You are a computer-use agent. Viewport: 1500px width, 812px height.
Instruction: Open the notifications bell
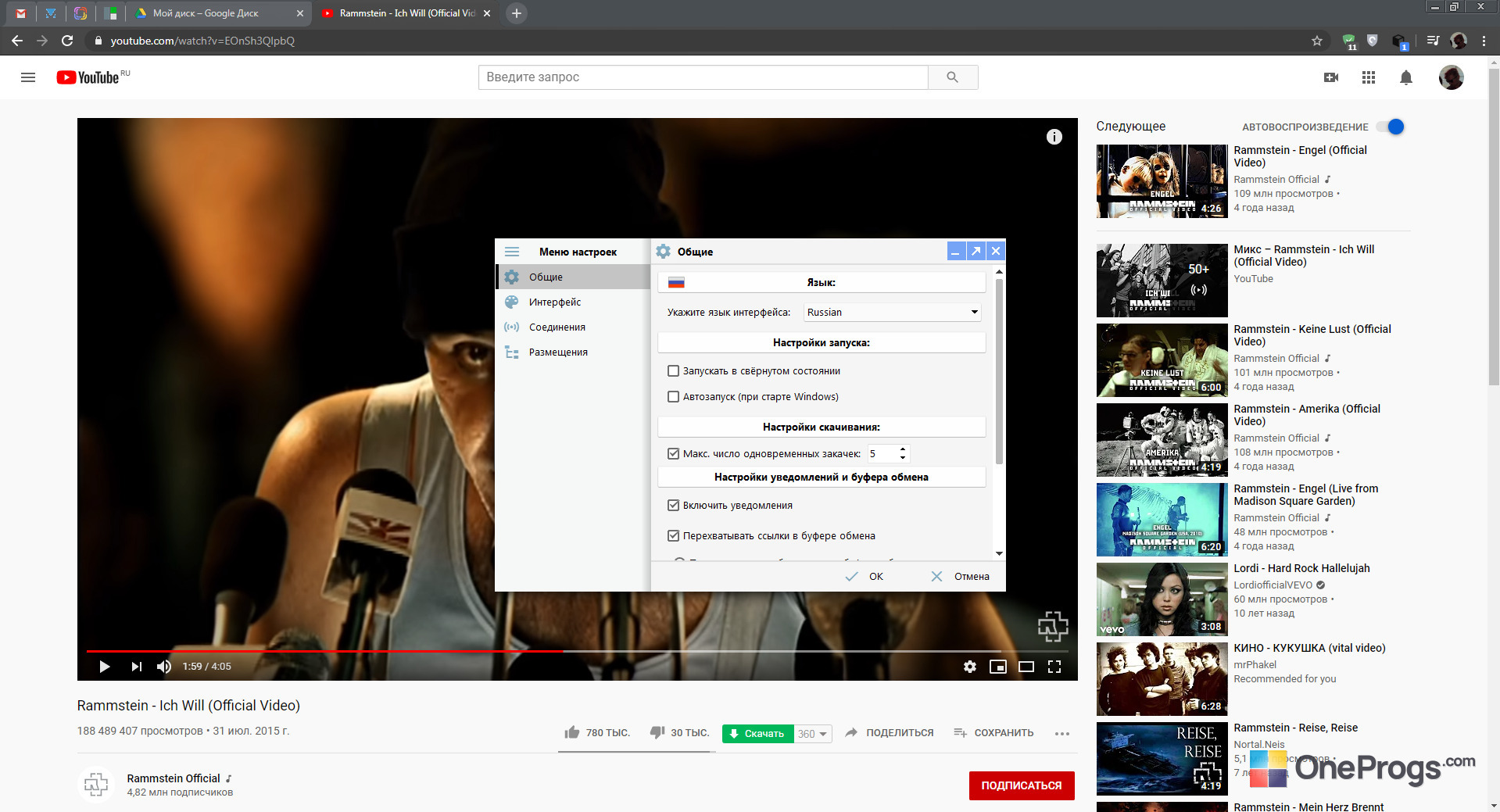pos(1406,77)
